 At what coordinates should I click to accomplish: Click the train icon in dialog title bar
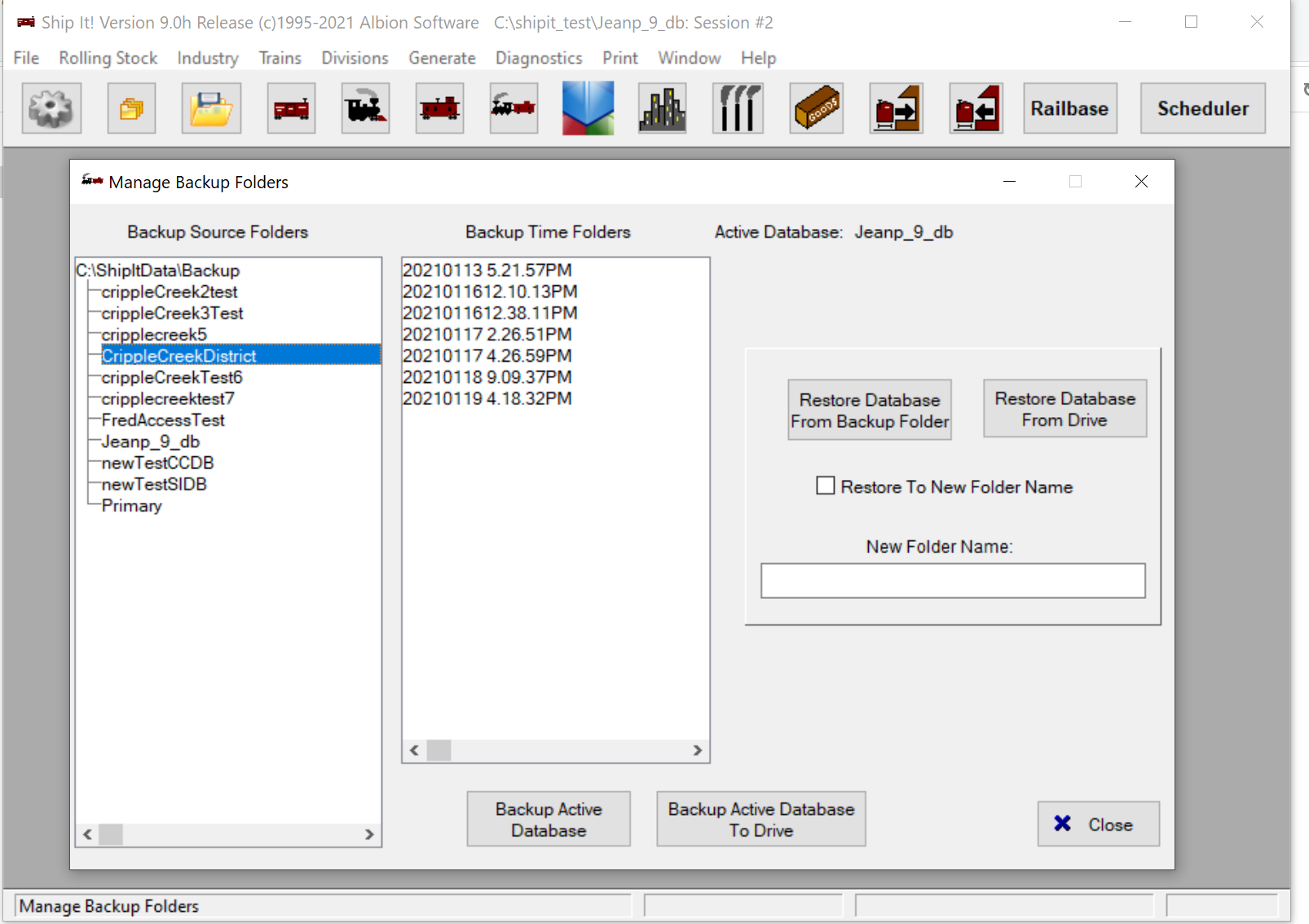[x=91, y=181]
